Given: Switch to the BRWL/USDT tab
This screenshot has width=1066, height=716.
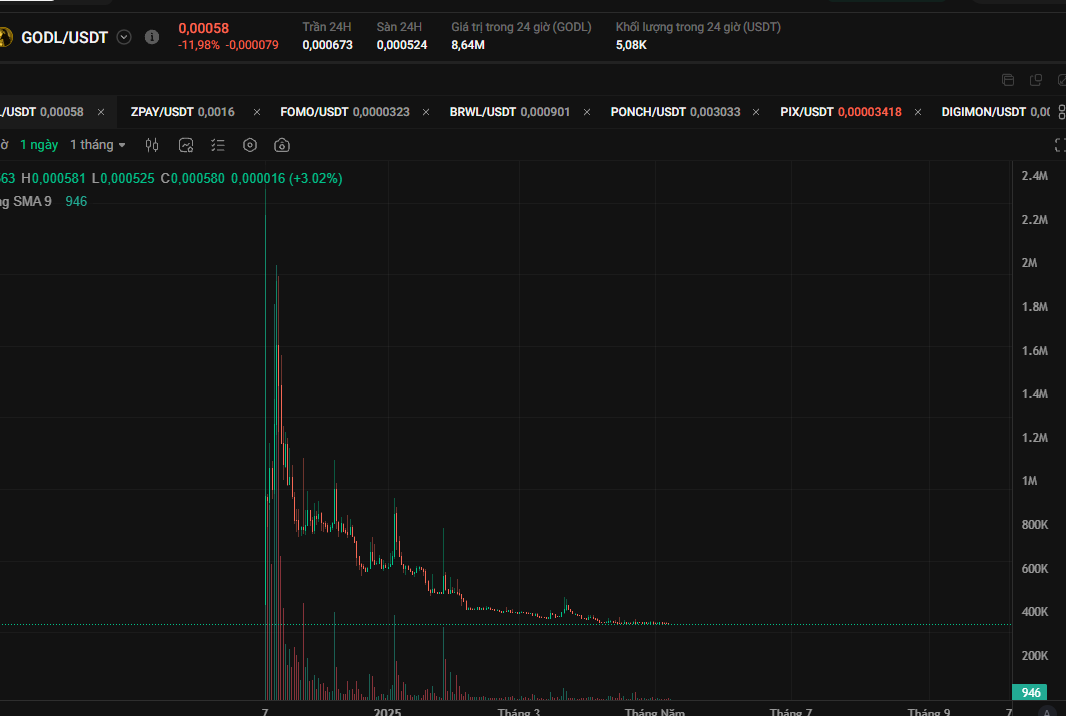Looking at the screenshot, I should (x=509, y=112).
